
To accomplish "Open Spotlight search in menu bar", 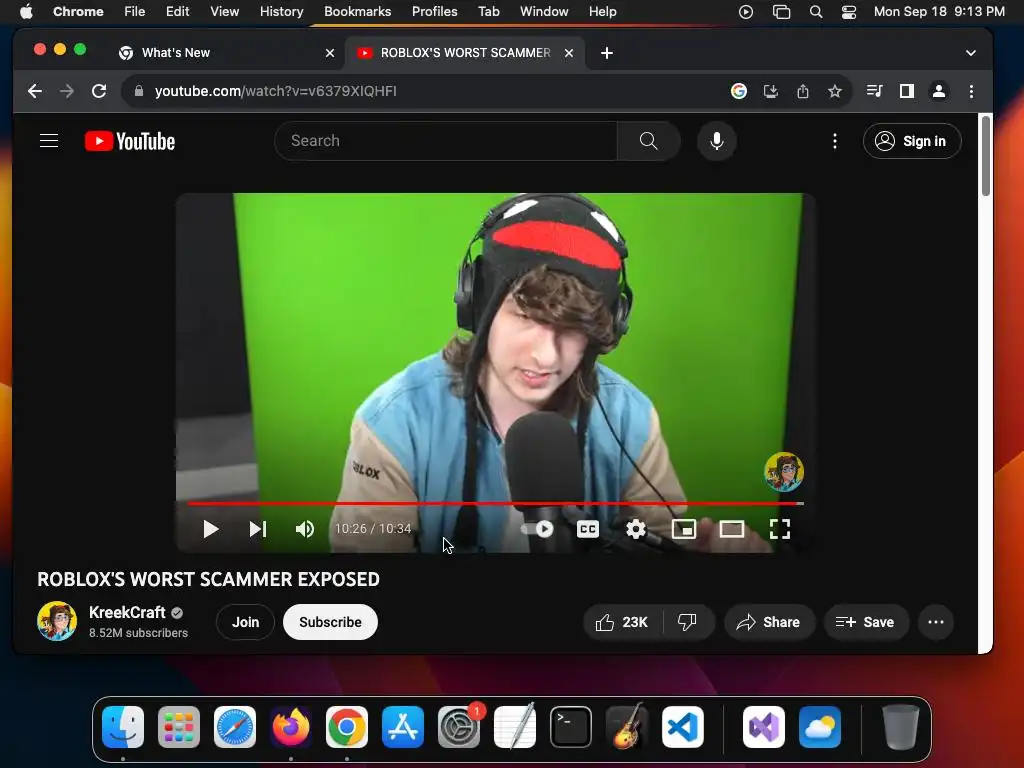I will pos(816,12).
